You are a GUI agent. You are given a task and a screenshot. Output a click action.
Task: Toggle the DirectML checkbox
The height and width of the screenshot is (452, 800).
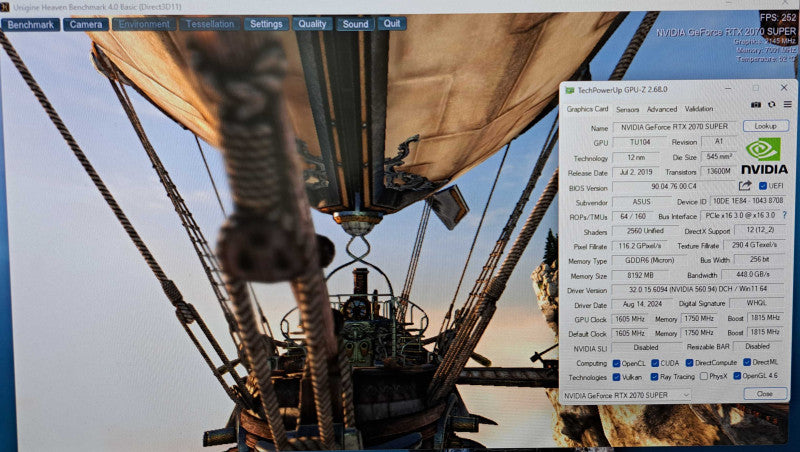[747, 362]
